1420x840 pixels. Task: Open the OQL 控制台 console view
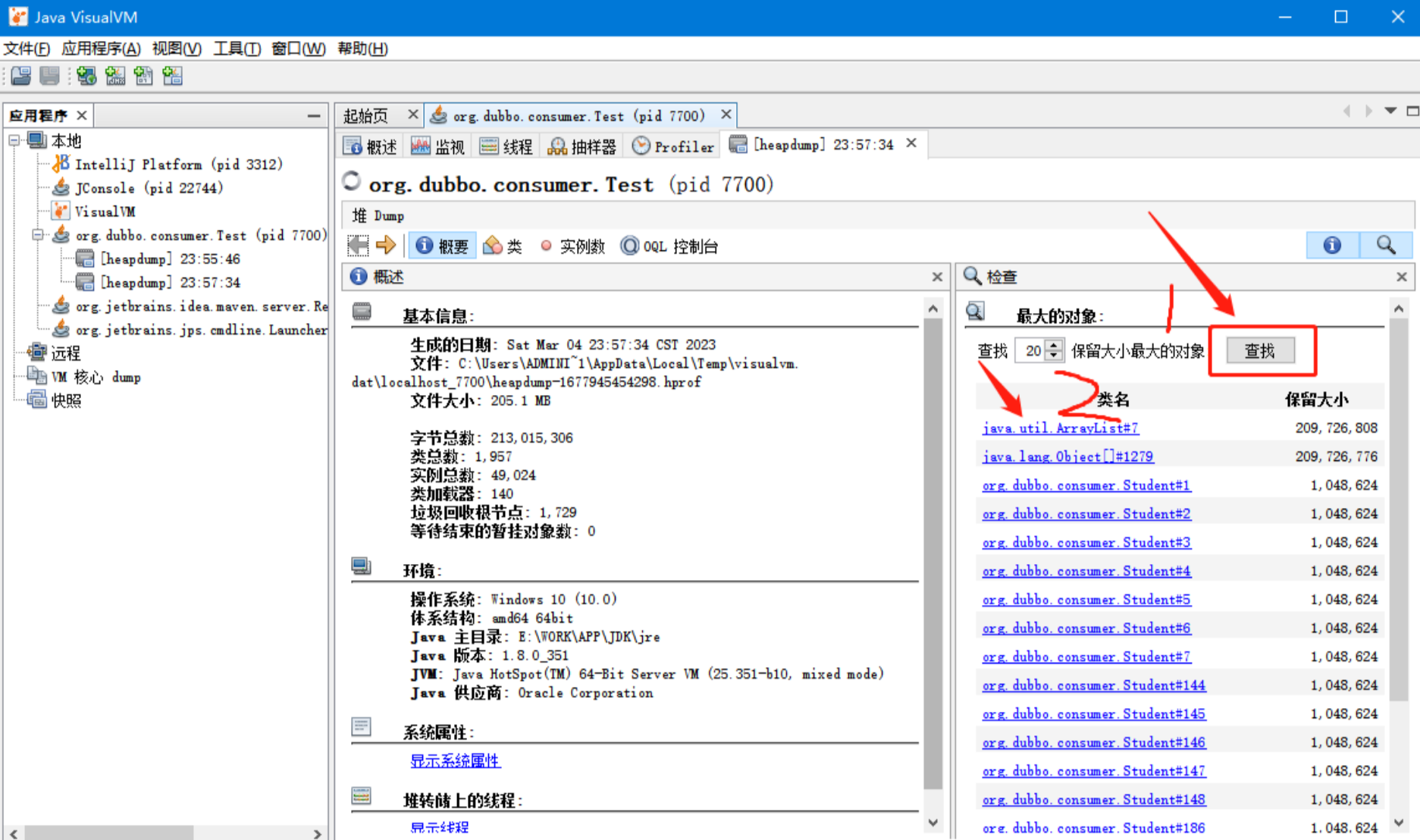point(669,246)
